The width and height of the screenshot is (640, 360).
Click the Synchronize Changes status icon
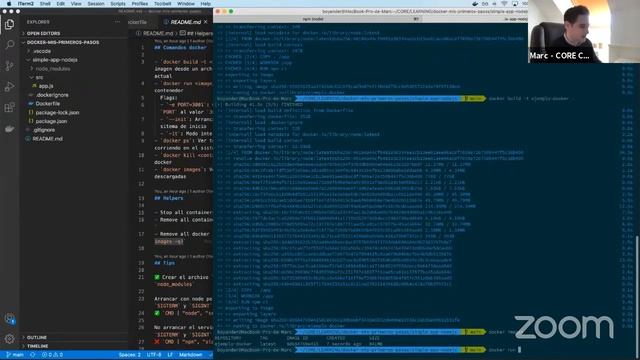pos(33,355)
